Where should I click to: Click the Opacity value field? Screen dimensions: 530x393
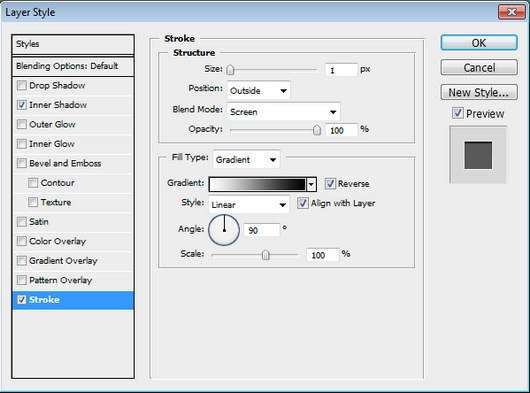(341, 130)
